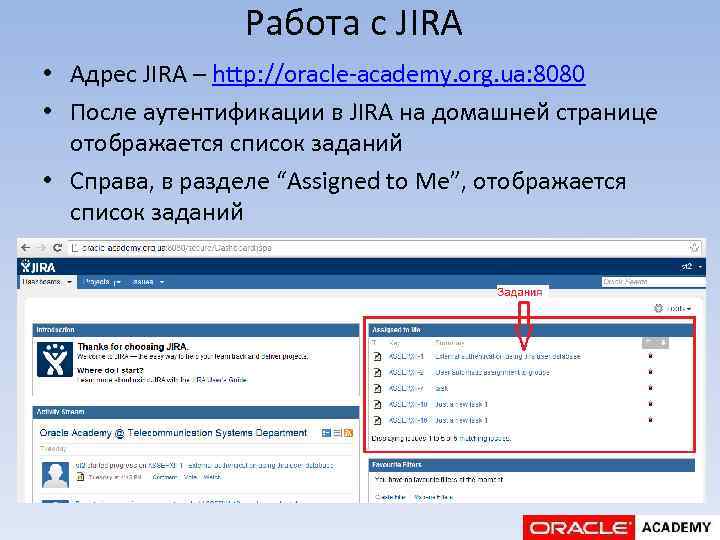Open the Dashboards dropdown menu
The width and height of the screenshot is (720, 540).
pos(47,282)
